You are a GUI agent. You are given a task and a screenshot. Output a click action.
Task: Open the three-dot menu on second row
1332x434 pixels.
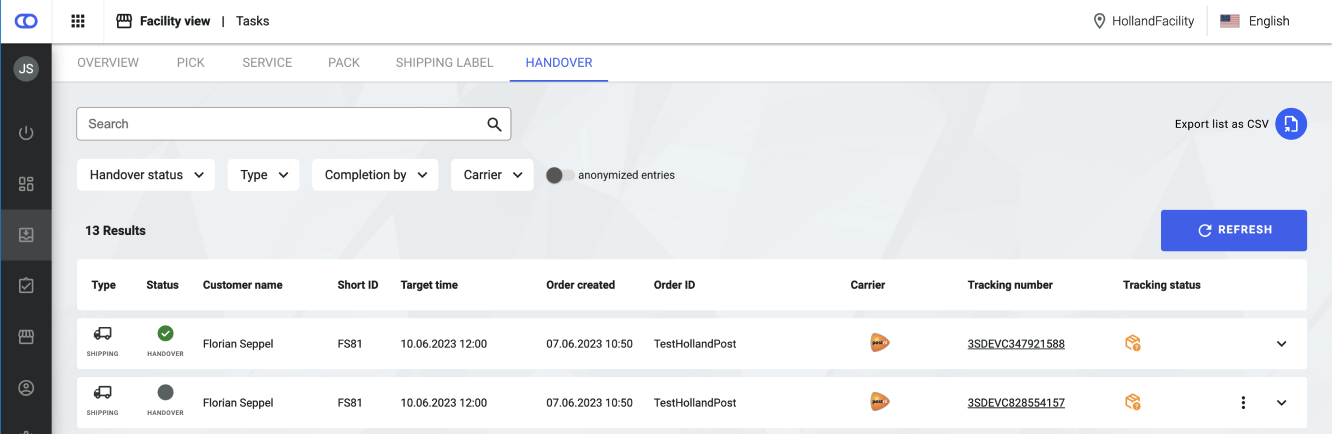click(x=1243, y=403)
